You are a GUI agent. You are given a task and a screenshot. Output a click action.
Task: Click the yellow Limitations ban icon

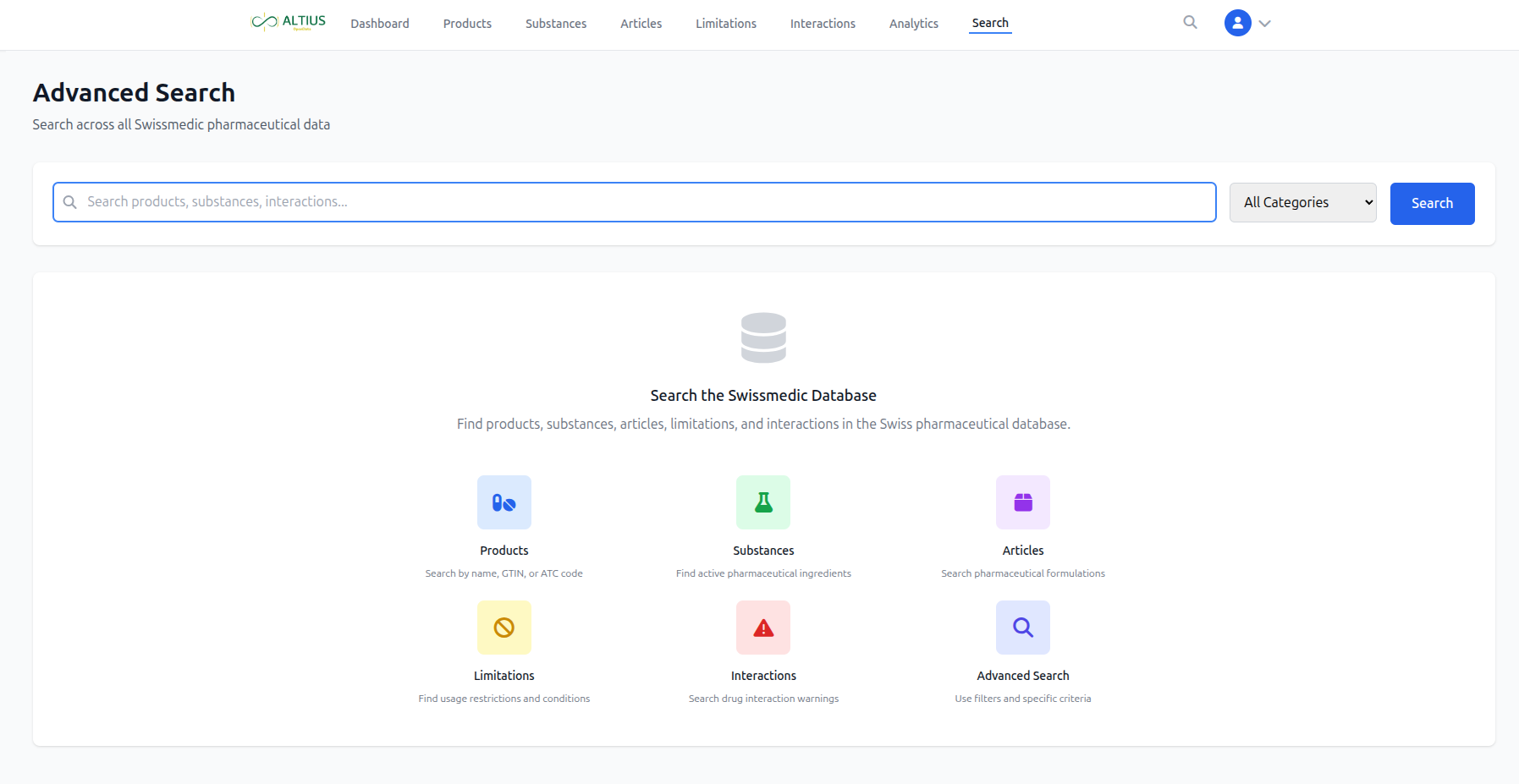[504, 628]
